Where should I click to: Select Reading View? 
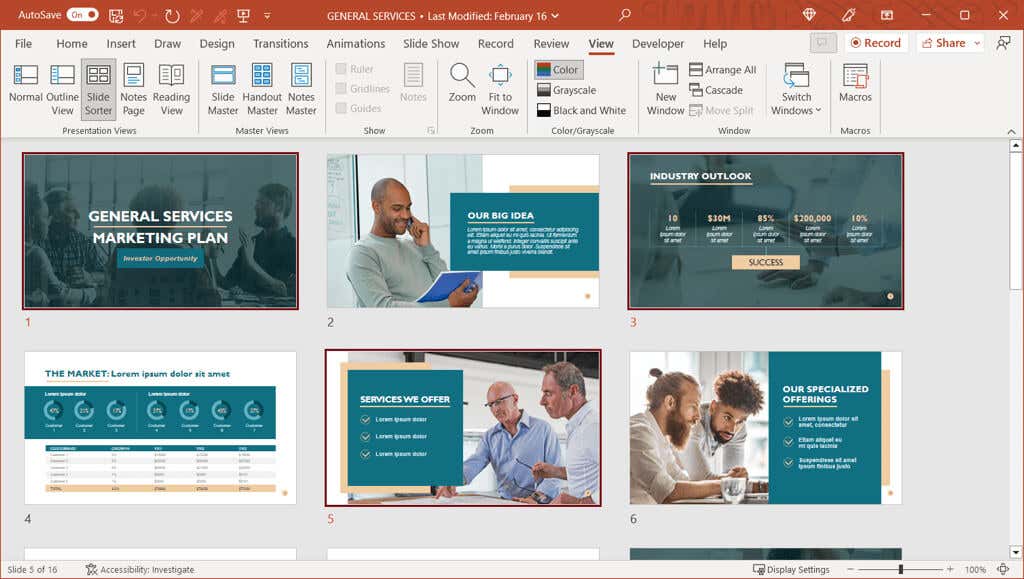173,88
